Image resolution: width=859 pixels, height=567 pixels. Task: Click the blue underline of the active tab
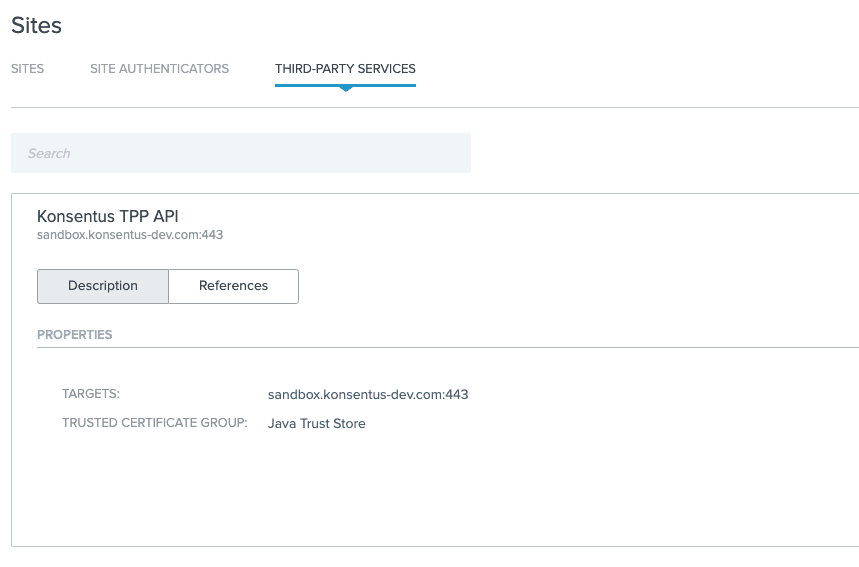point(345,85)
